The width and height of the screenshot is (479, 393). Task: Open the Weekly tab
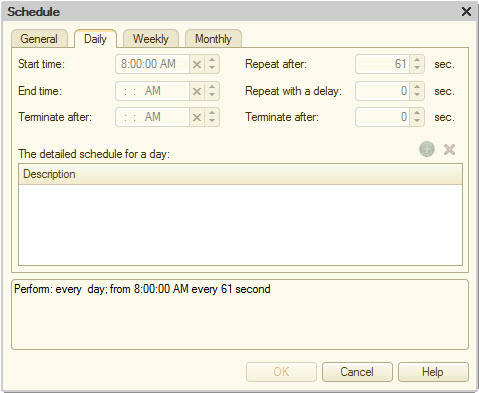151,39
